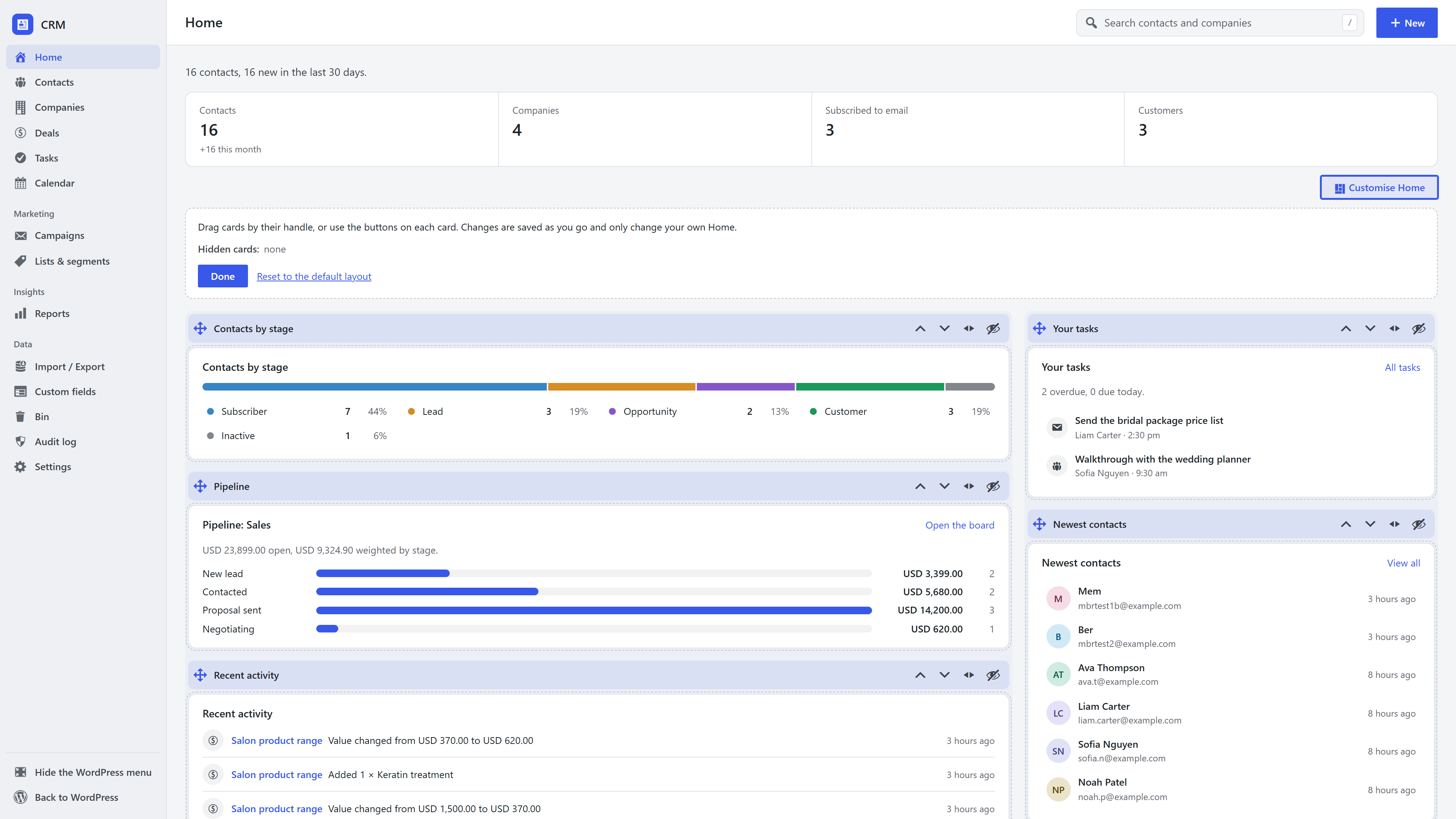Click the Customers stat card

point(1280,129)
